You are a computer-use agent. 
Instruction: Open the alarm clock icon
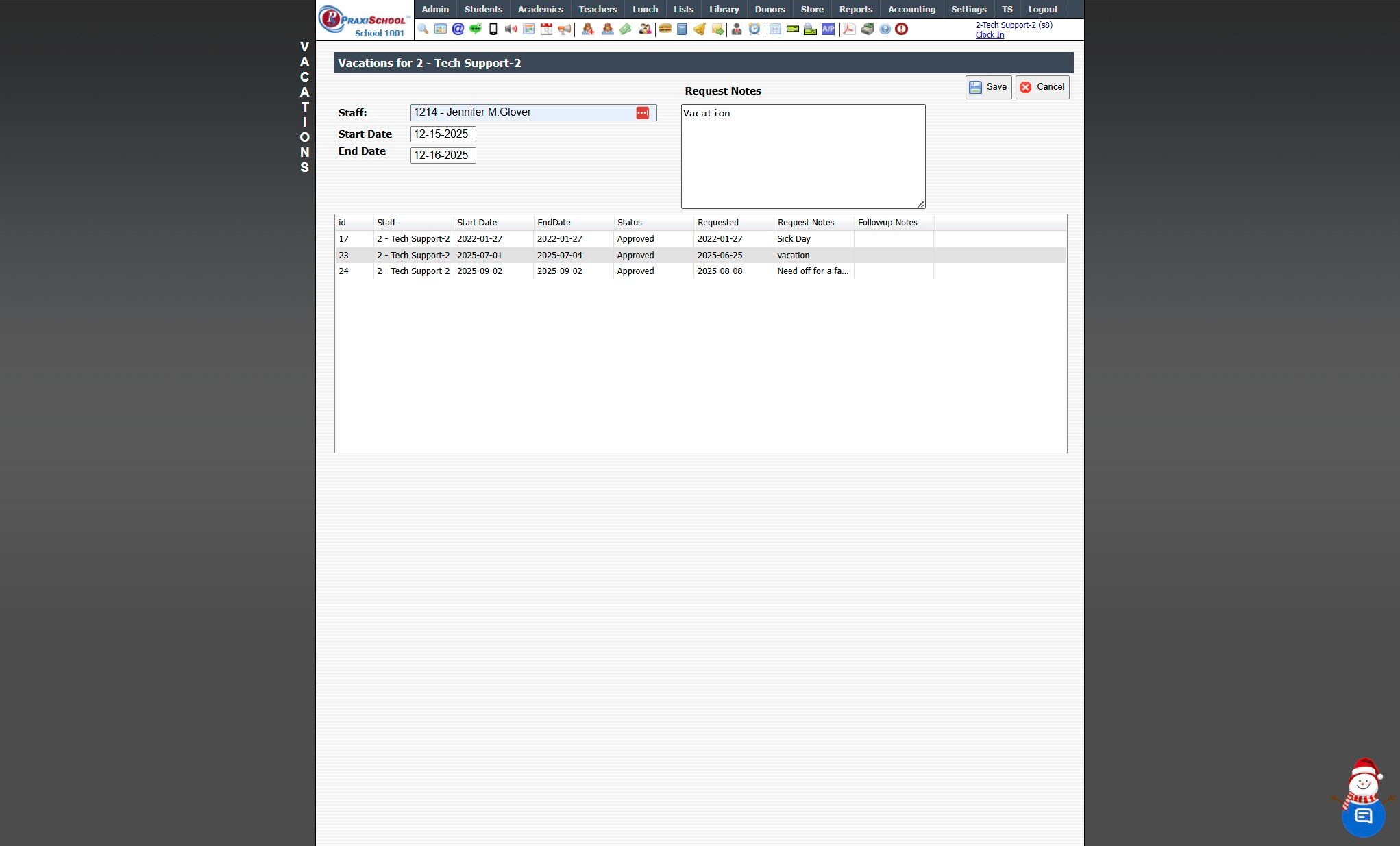(x=754, y=29)
